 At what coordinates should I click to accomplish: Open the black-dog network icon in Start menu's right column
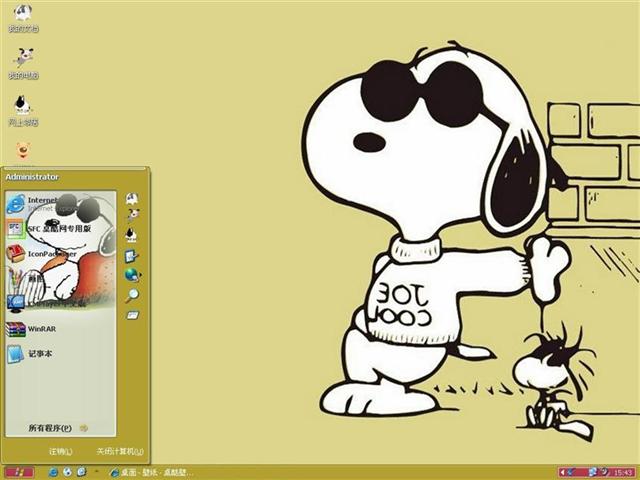131,235
